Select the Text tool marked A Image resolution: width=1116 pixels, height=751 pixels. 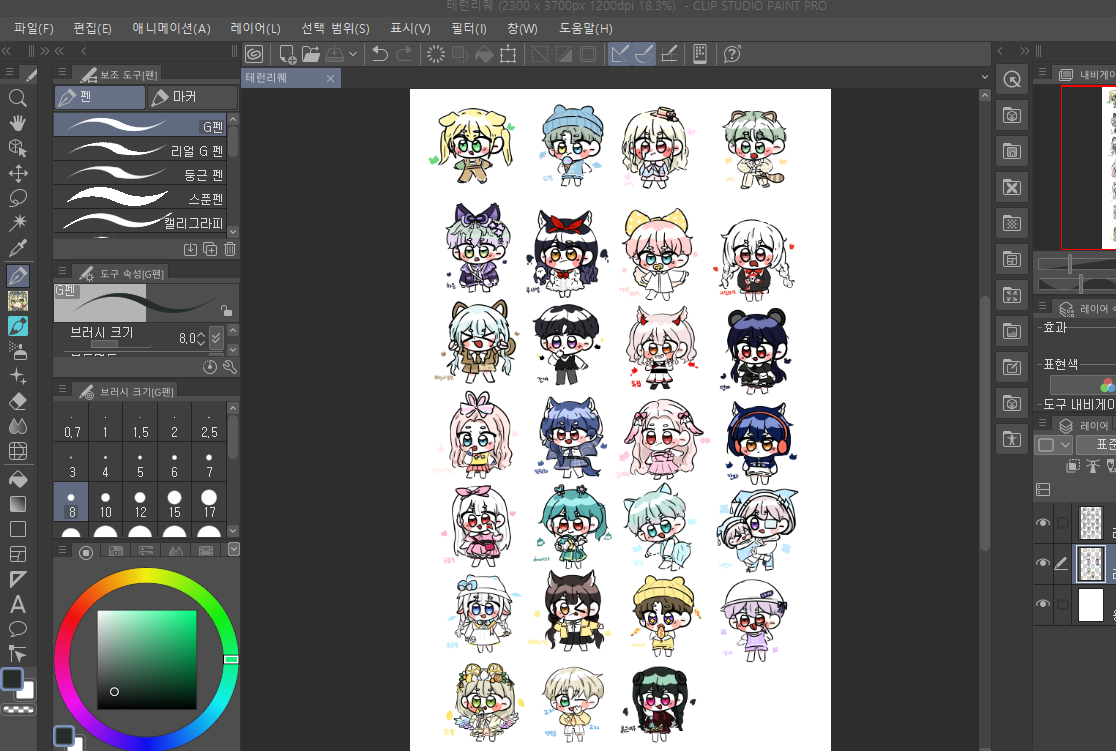click(x=18, y=604)
